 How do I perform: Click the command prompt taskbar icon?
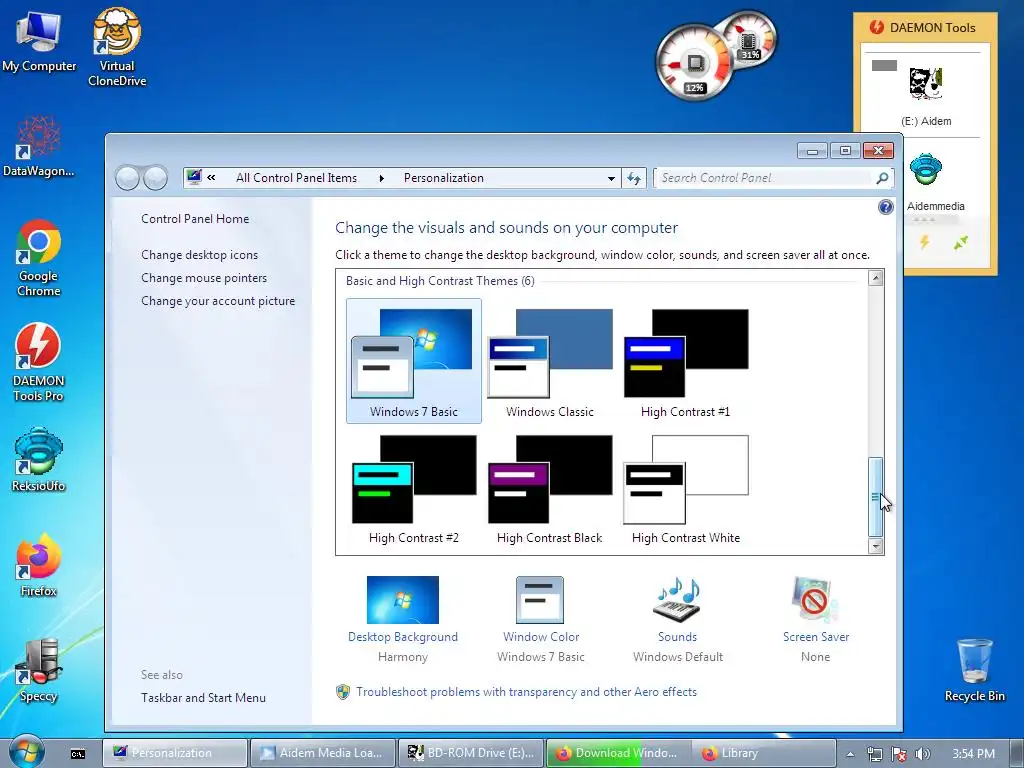pos(78,754)
